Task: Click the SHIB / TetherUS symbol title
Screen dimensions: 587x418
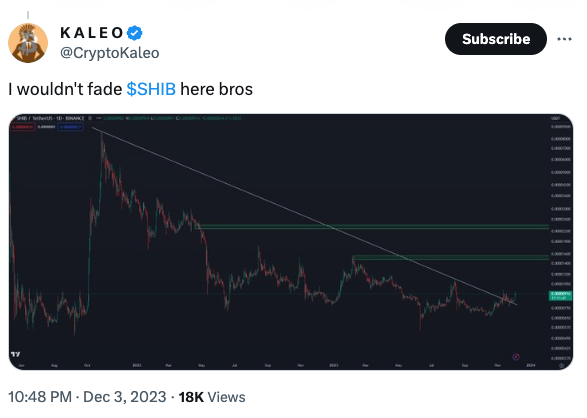Action: tap(51, 118)
